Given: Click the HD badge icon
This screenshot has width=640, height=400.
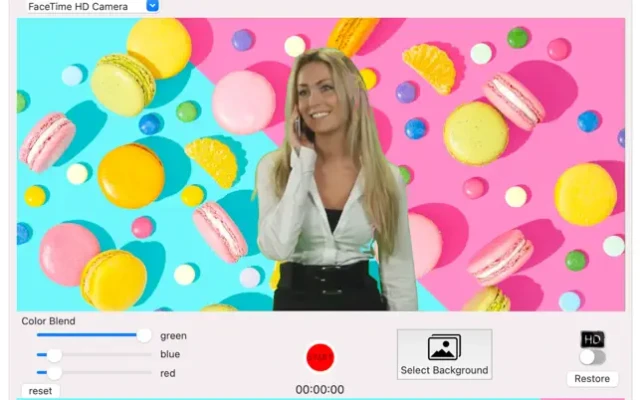Looking at the screenshot, I should click(x=592, y=339).
